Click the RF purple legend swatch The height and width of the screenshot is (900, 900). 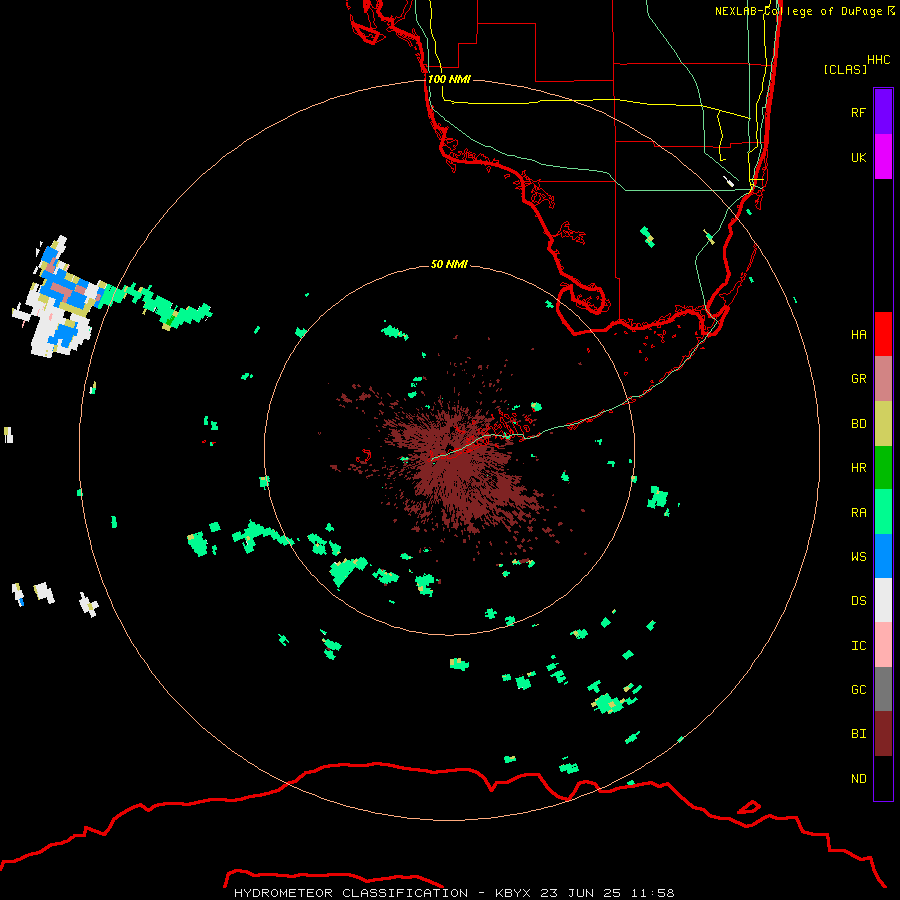click(x=883, y=112)
